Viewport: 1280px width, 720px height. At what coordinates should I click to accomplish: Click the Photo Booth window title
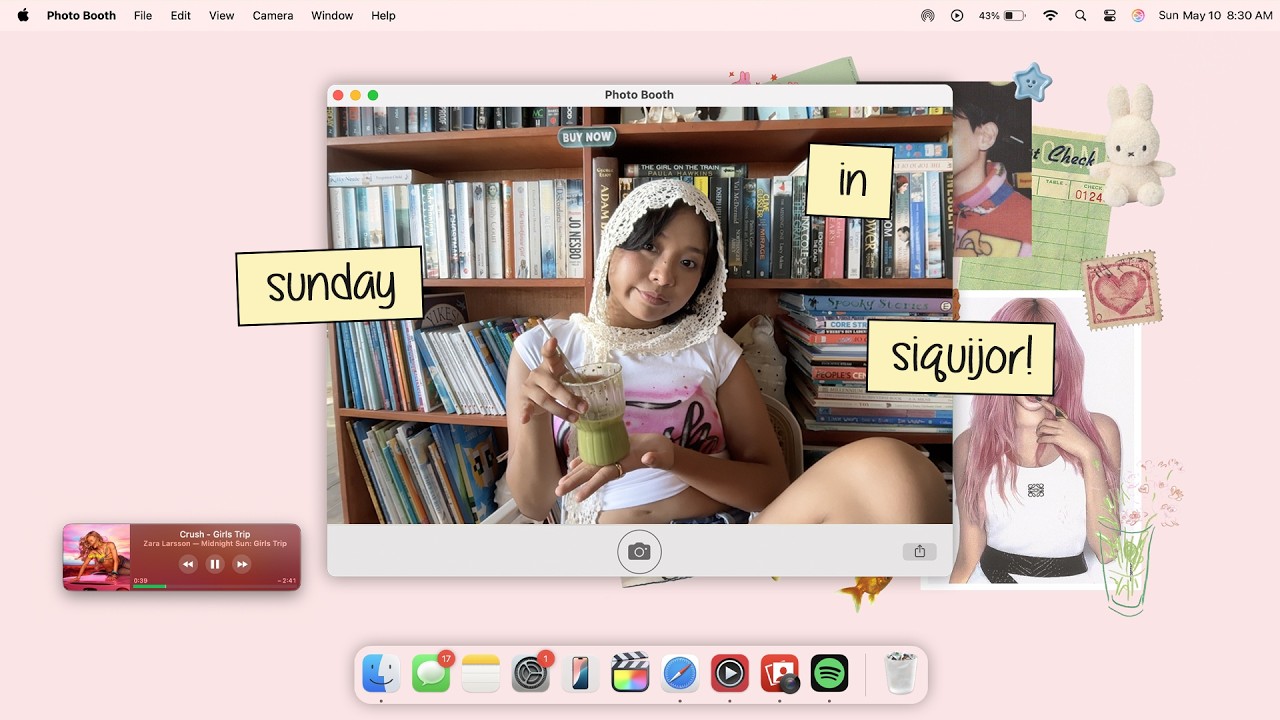pos(639,95)
